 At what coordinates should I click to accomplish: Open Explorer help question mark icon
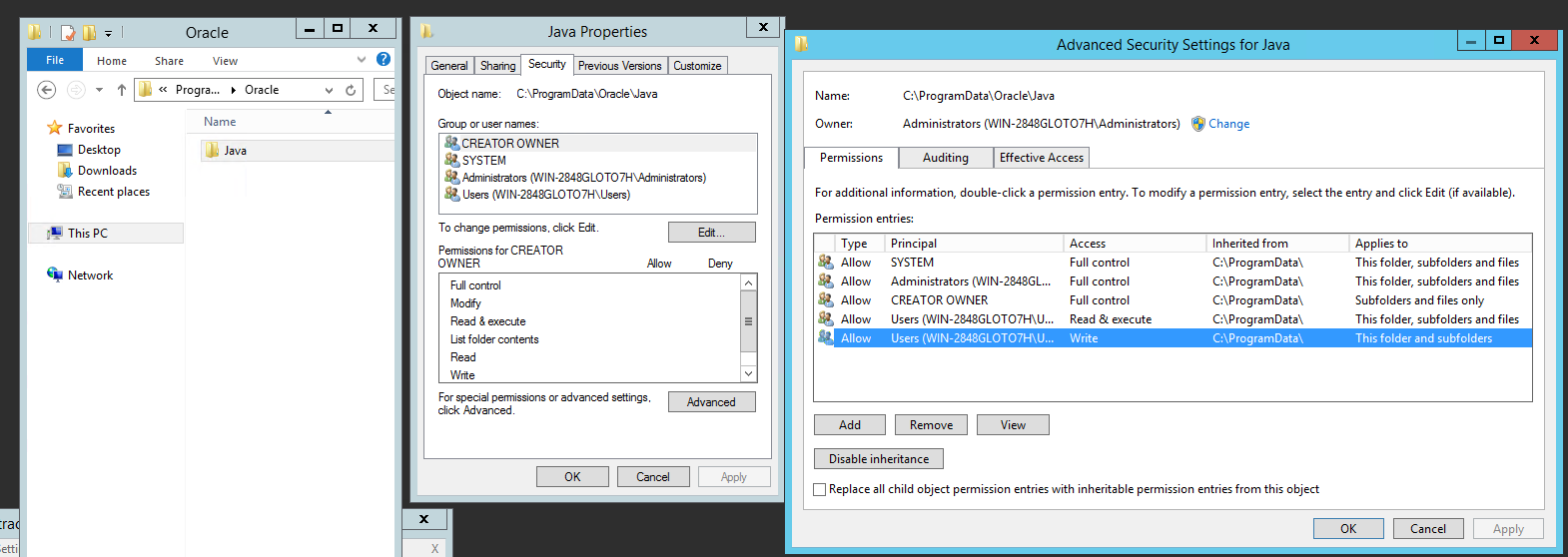pyautogui.click(x=384, y=60)
